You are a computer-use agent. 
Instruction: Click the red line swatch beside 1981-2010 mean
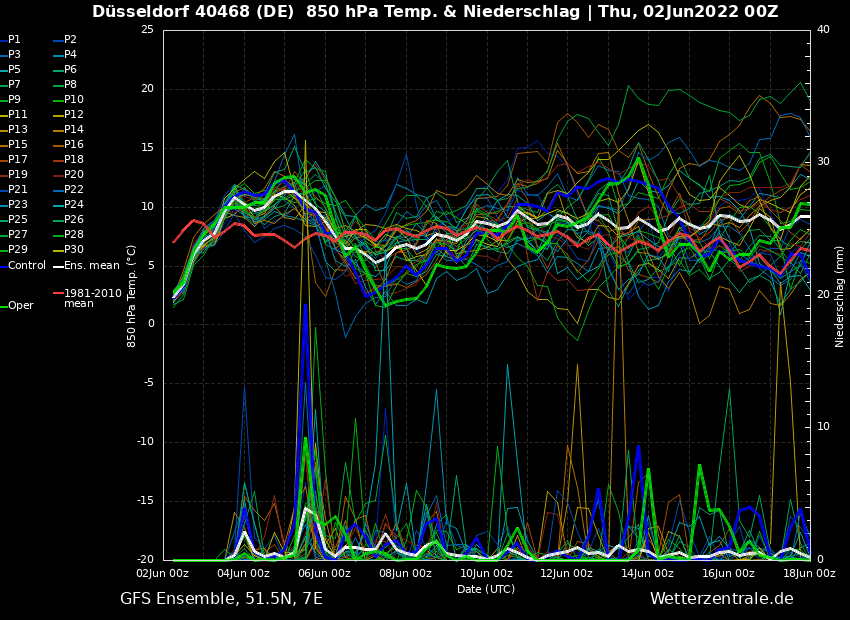click(x=58, y=294)
